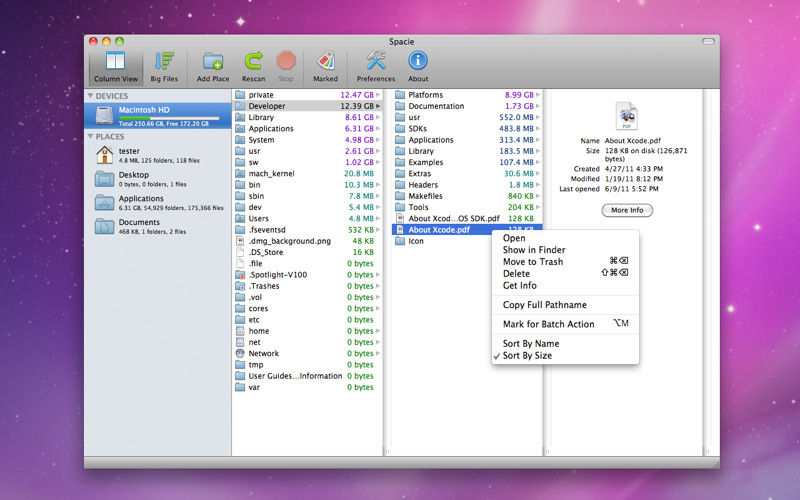Select the .DS_Store file

[x=307, y=252]
